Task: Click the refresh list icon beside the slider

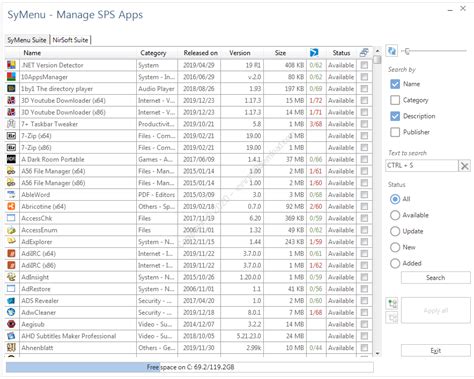Action: [392, 51]
